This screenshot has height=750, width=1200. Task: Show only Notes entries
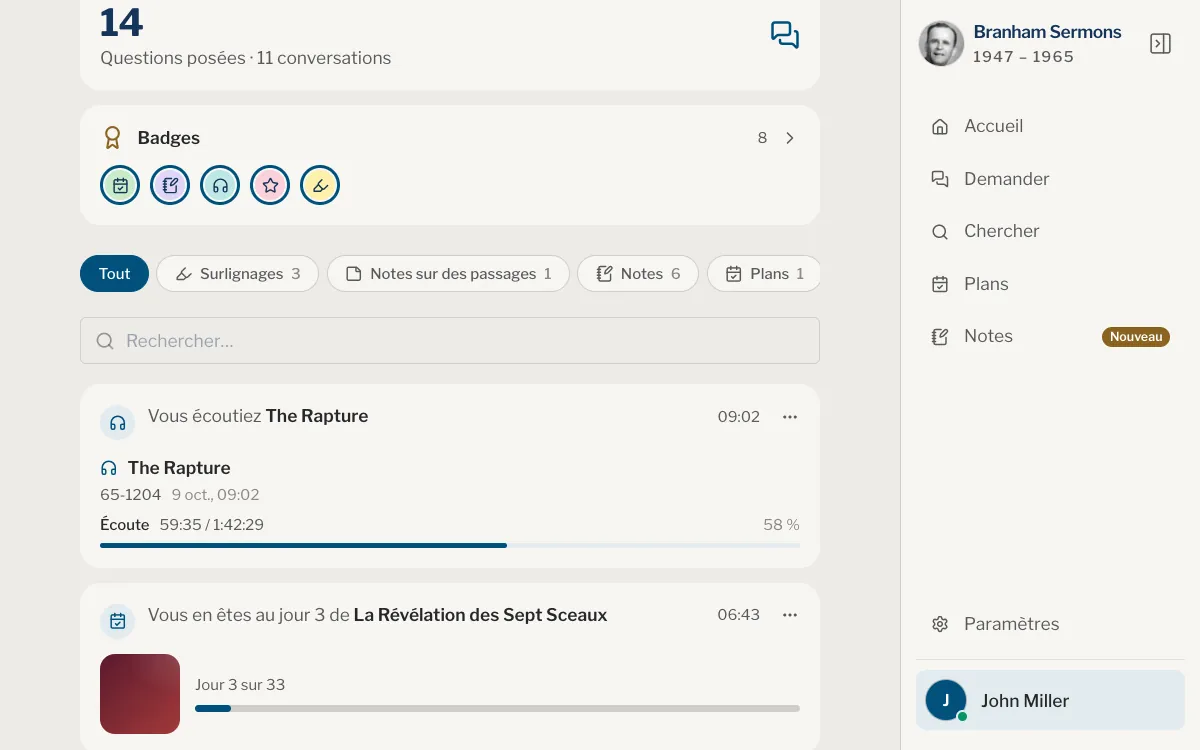[638, 274]
